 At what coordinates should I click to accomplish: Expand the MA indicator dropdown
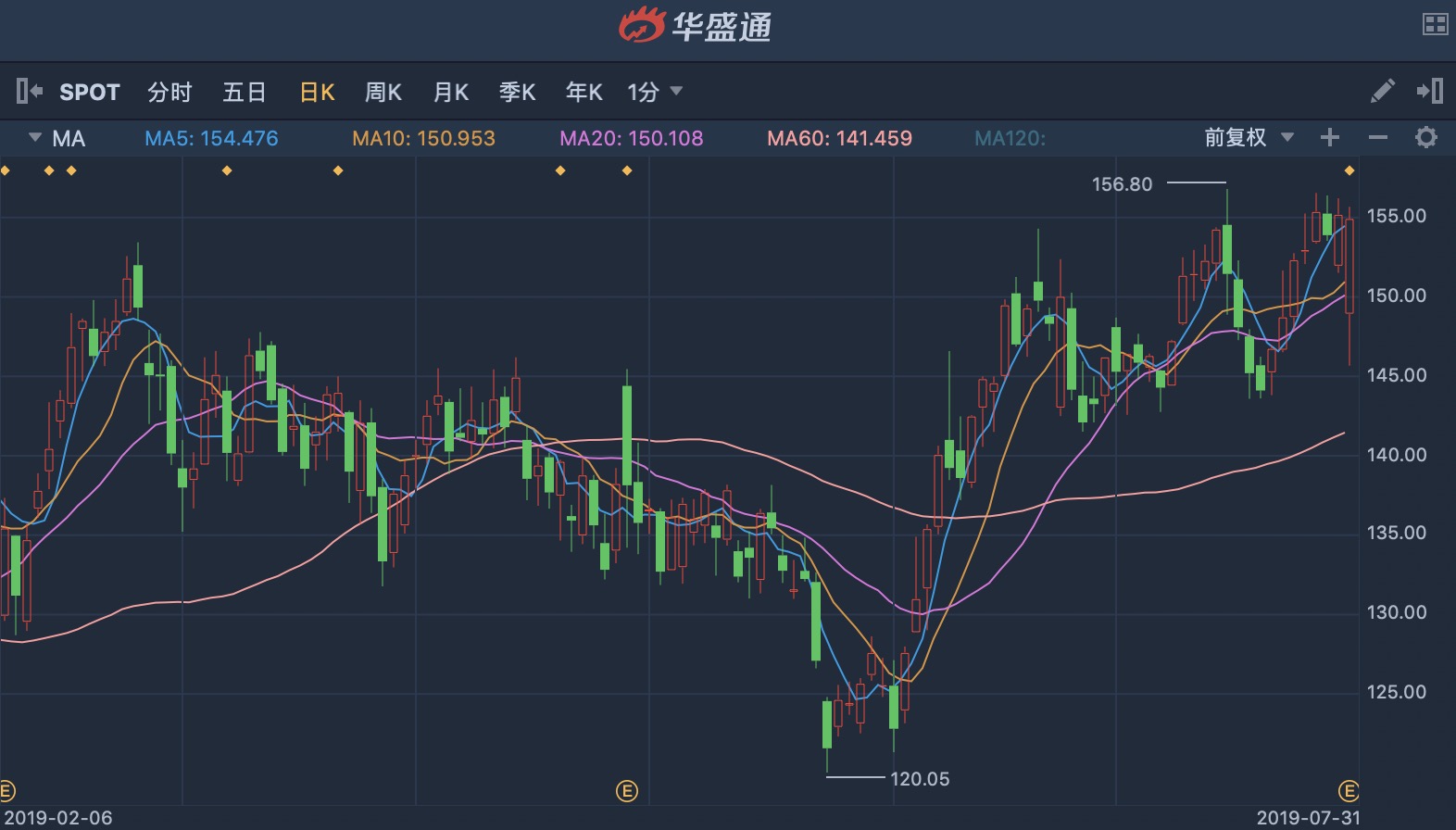pyautogui.click(x=35, y=138)
